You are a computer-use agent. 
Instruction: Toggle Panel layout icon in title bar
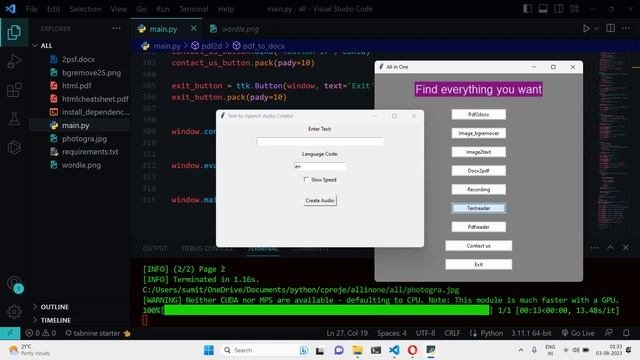tap(543, 9)
